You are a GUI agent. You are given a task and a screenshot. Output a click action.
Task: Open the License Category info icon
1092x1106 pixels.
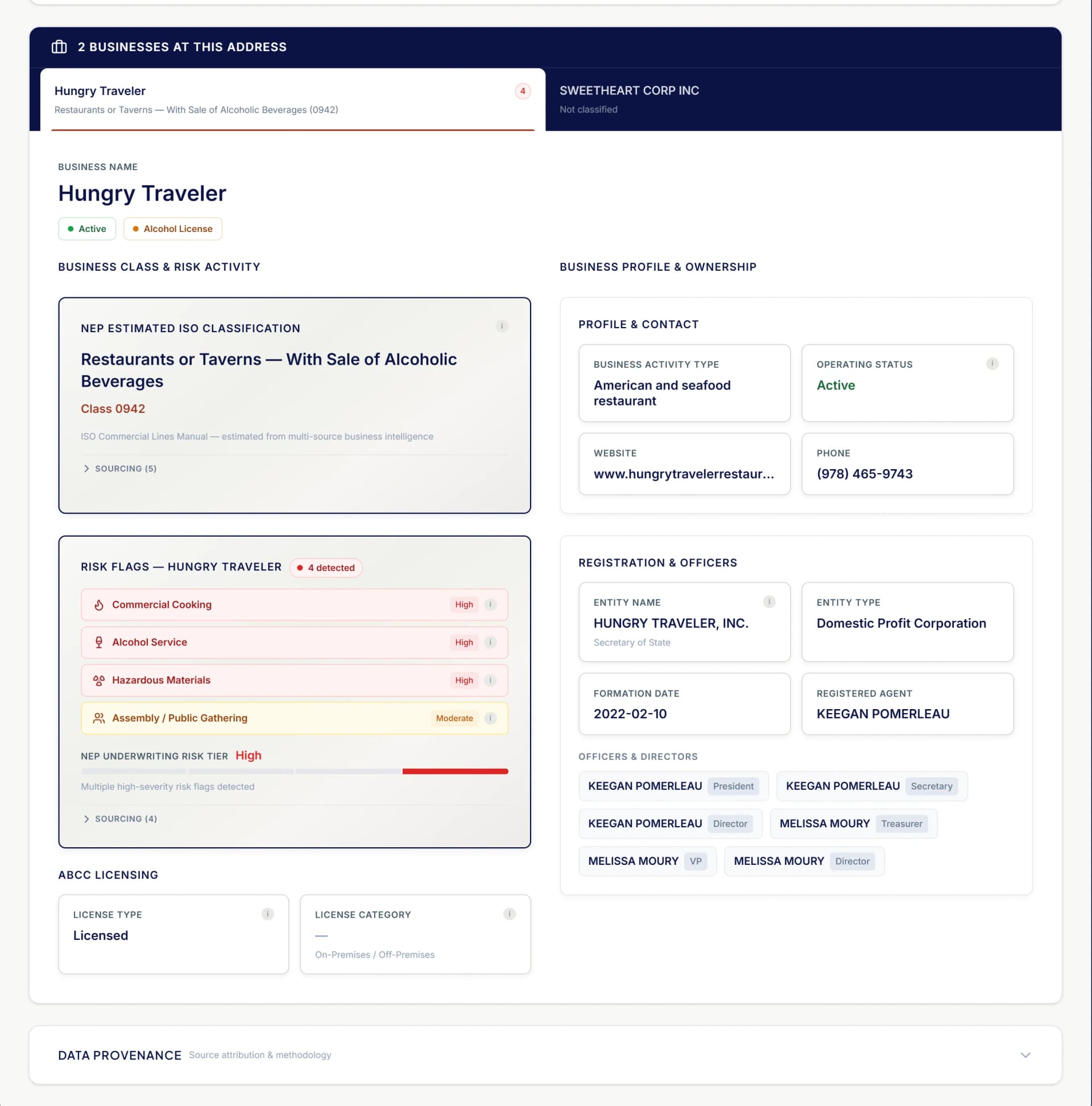[509, 914]
